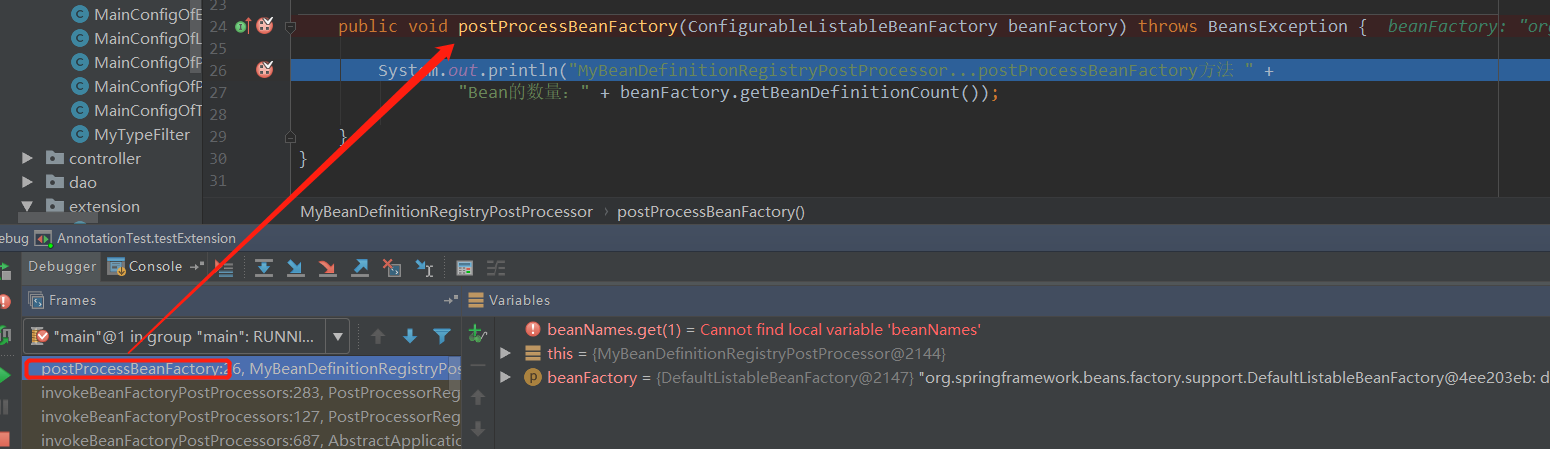Viewport: 1550px width, 449px height.
Task: Click the New Watch icon in Variables
Action: click(477, 335)
